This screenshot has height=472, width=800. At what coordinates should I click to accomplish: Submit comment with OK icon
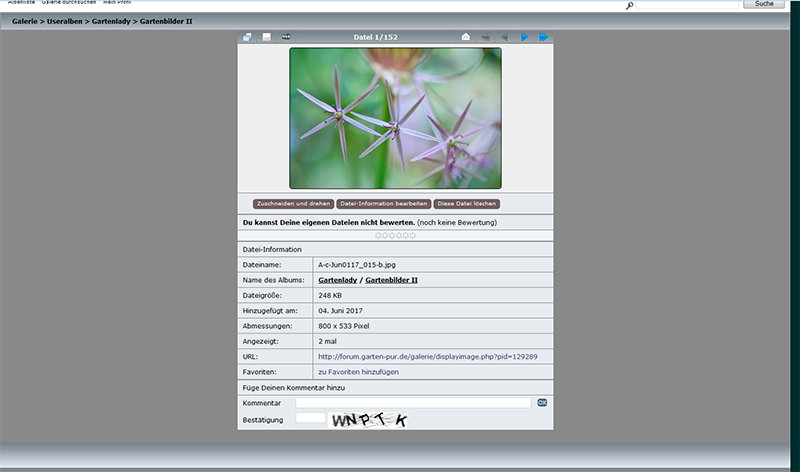[542, 403]
